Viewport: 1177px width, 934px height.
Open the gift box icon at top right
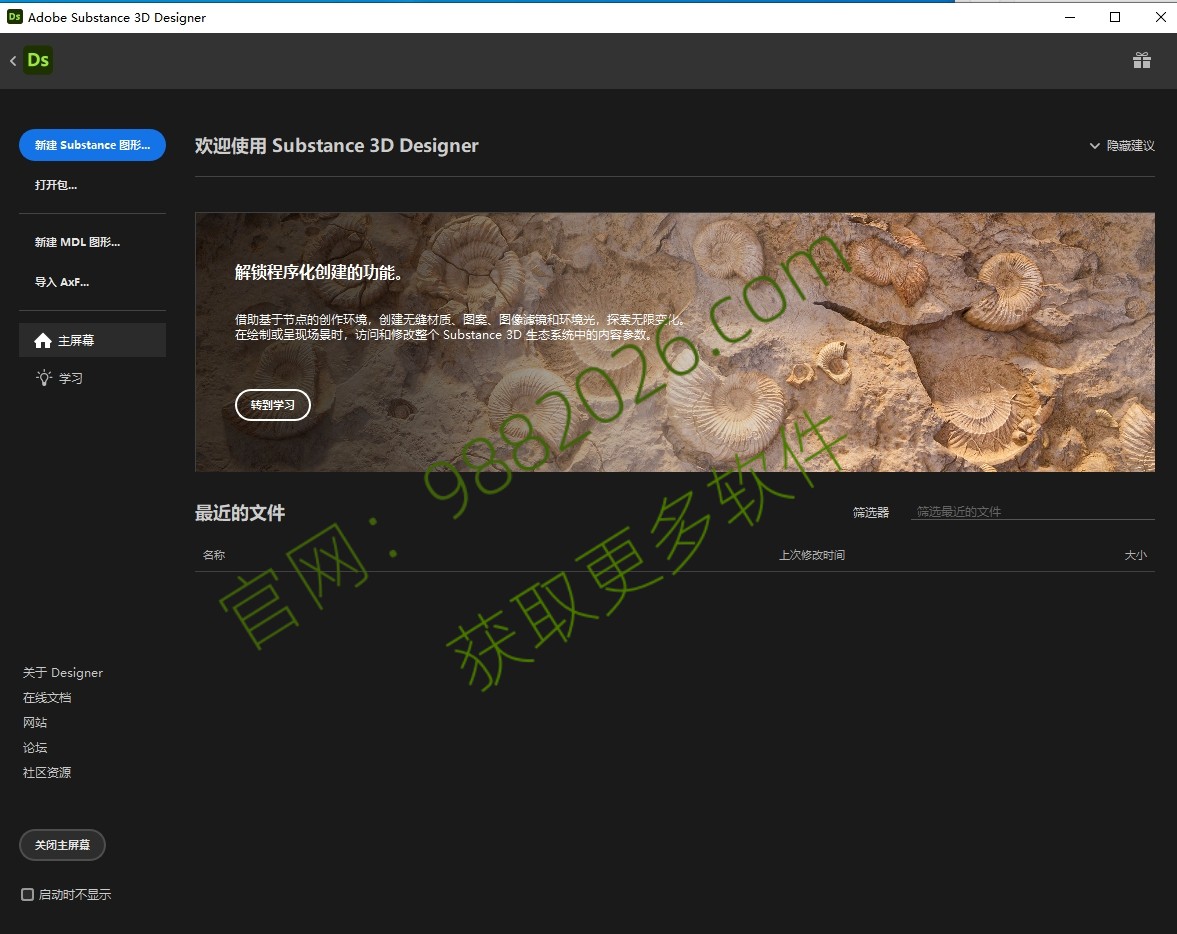coord(1142,61)
